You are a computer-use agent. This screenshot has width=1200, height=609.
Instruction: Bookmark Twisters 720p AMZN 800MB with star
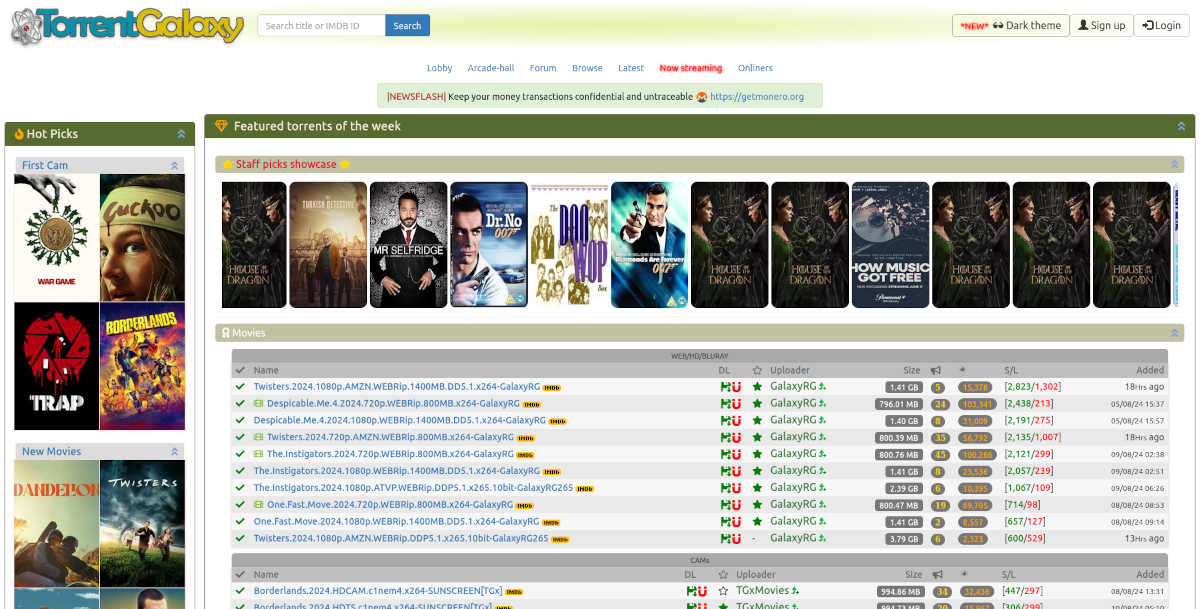tap(757, 437)
